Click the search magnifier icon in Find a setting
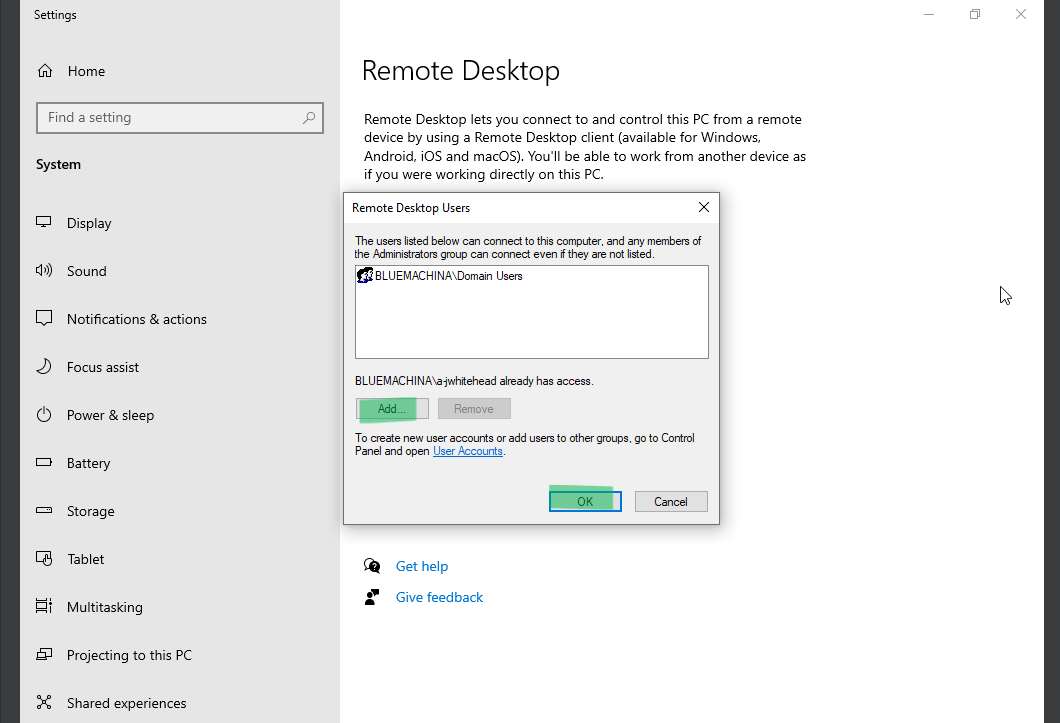The image size is (1060, 723). pos(309,118)
